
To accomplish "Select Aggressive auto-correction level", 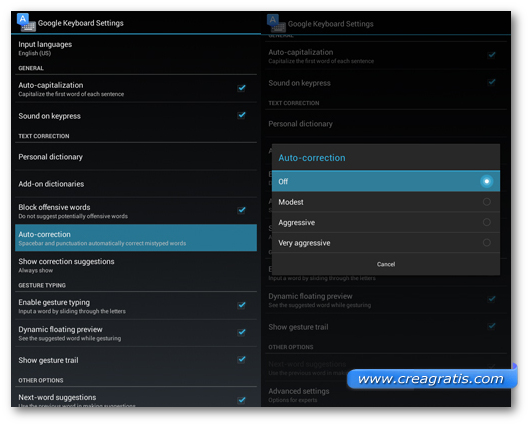I will [386, 222].
